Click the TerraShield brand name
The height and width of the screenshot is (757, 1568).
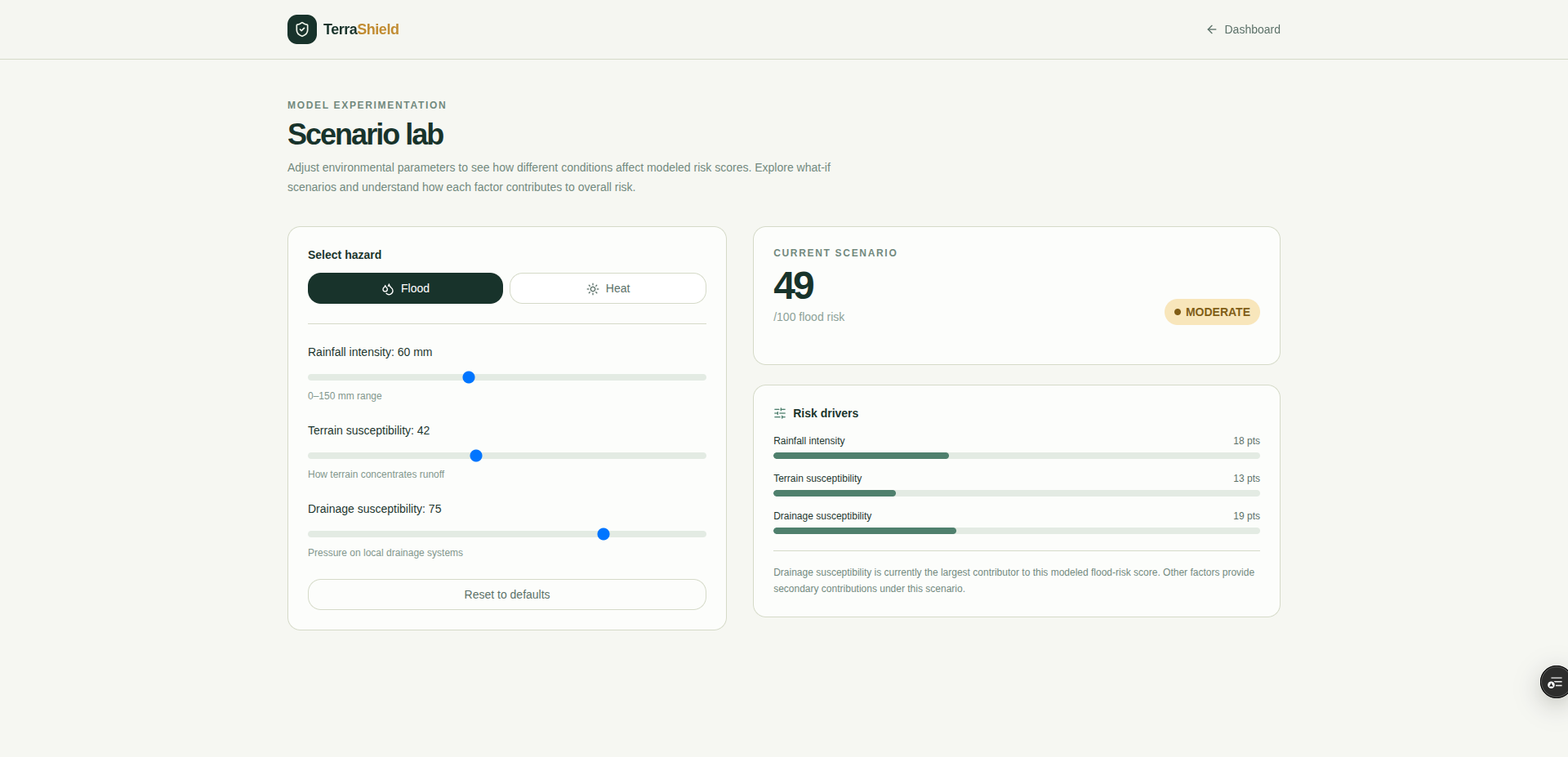click(x=361, y=29)
